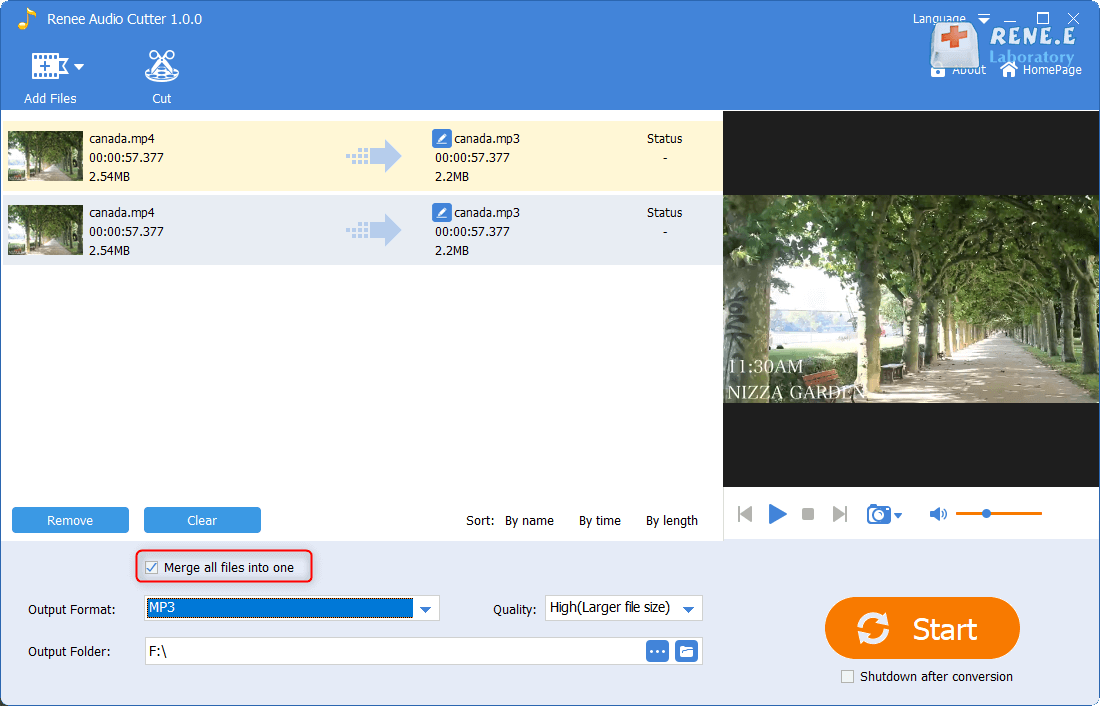This screenshot has height=706, width=1100.
Task: Open the Add Files tool
Action: click(x=49, y=77)
